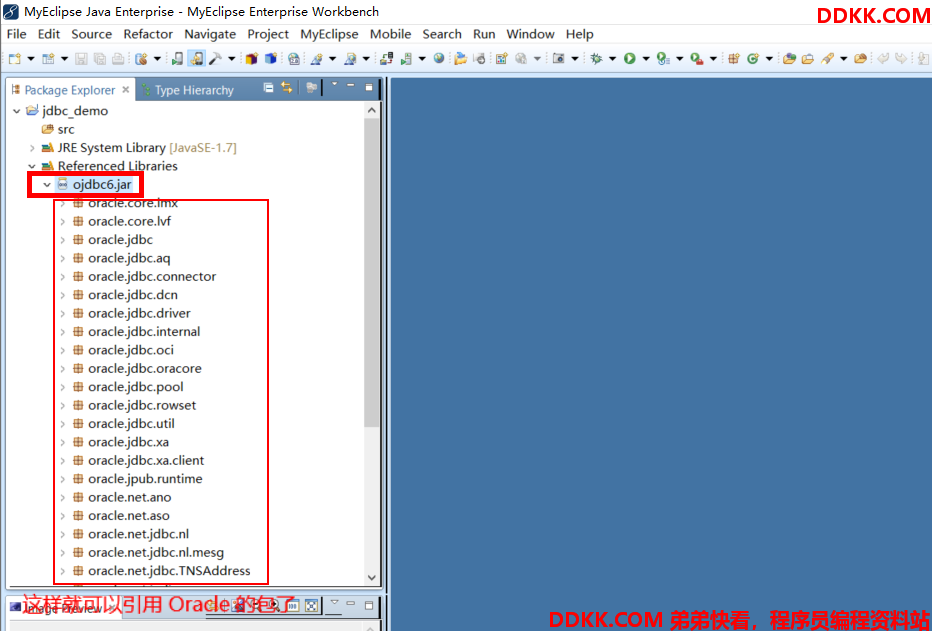This screenshot has height=631, width=932.
Task: Click the blue cube toolbar icon
Action: [270, 58]
